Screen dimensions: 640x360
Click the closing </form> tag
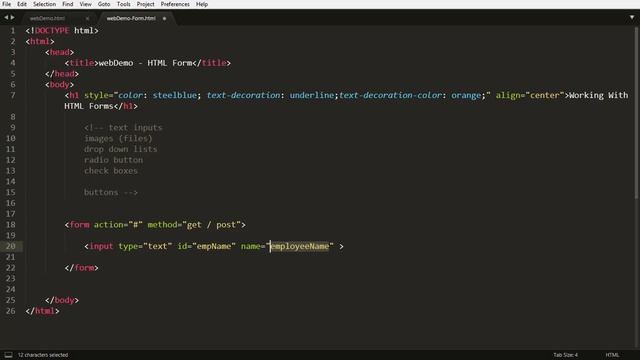click(81, 268)
